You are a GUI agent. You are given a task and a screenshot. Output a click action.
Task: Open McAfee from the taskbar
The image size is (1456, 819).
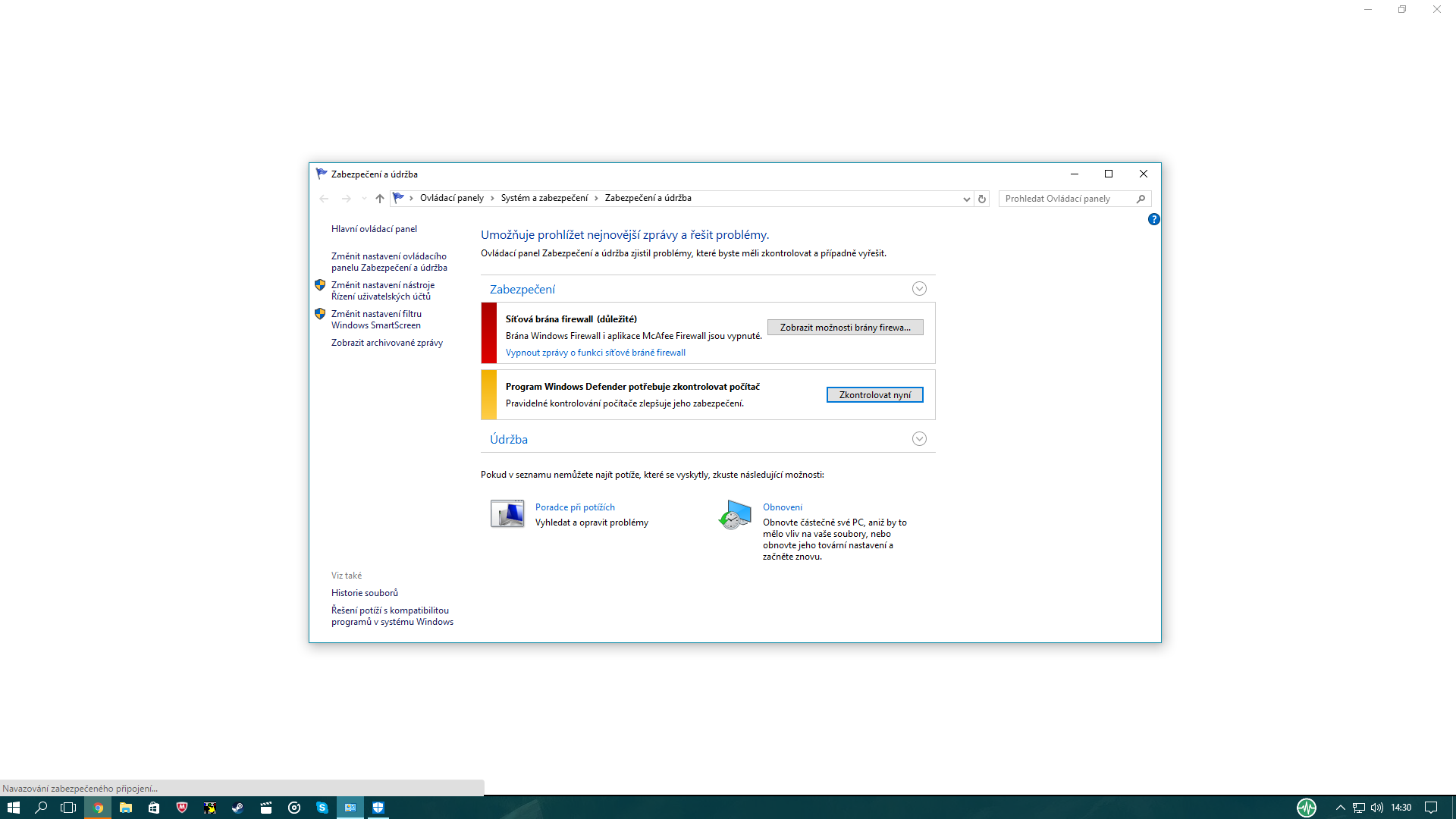pos(182,808)
